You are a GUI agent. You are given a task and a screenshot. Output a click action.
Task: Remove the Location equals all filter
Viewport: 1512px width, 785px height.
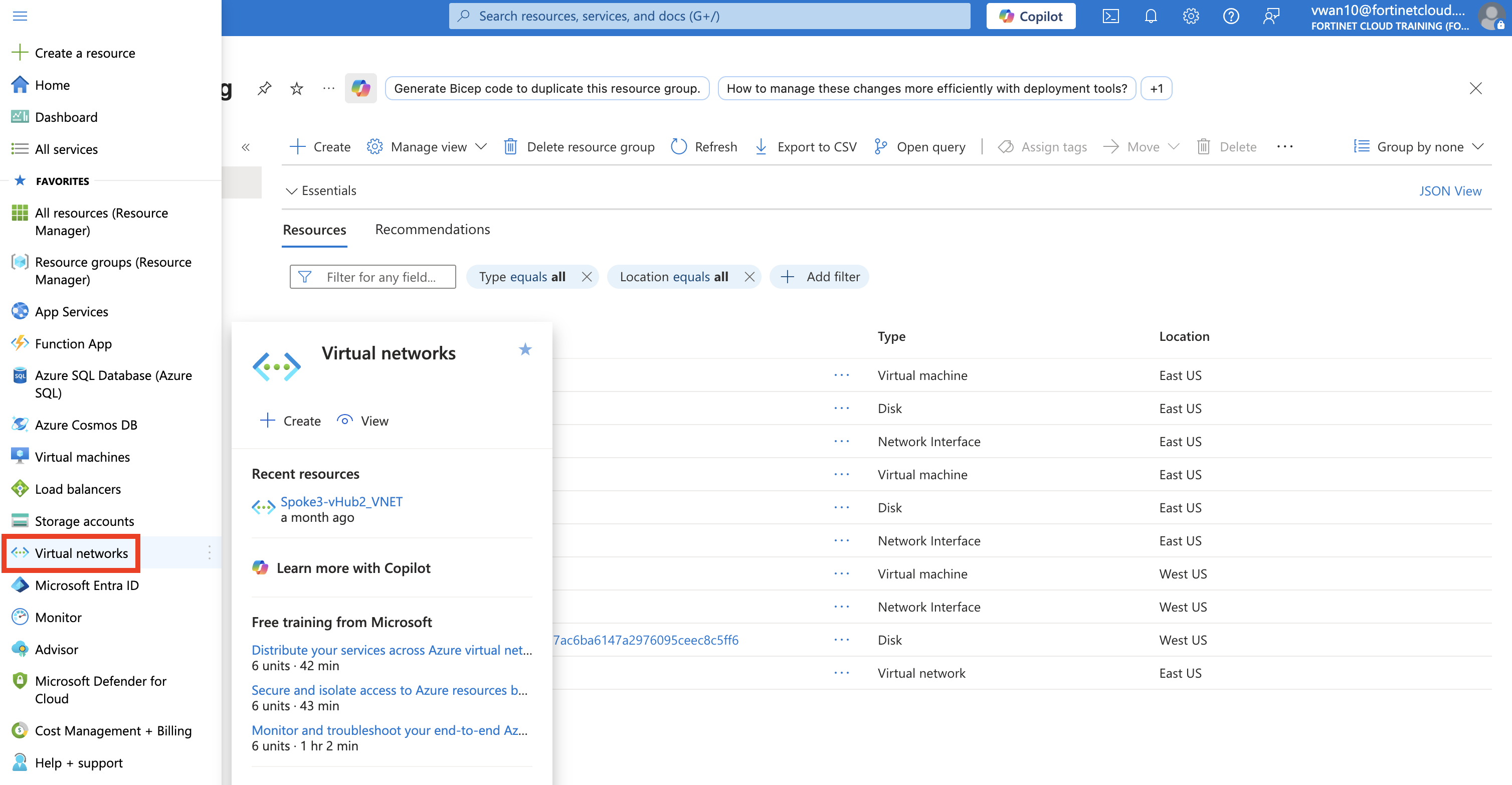(x=749, y=277)
